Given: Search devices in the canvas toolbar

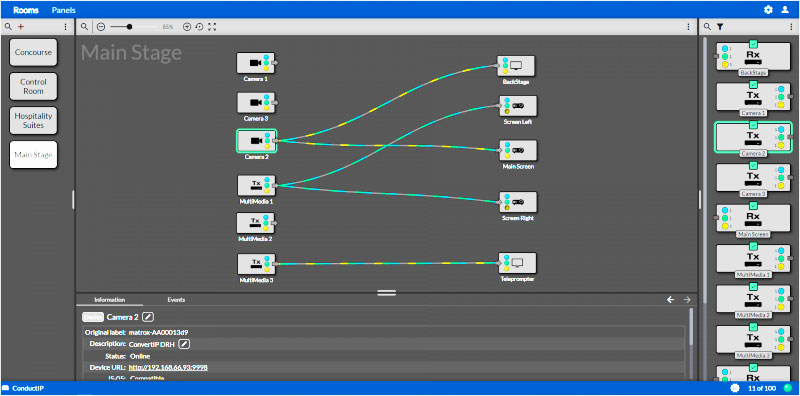Looking at the screenshot, I should (84, 27).
